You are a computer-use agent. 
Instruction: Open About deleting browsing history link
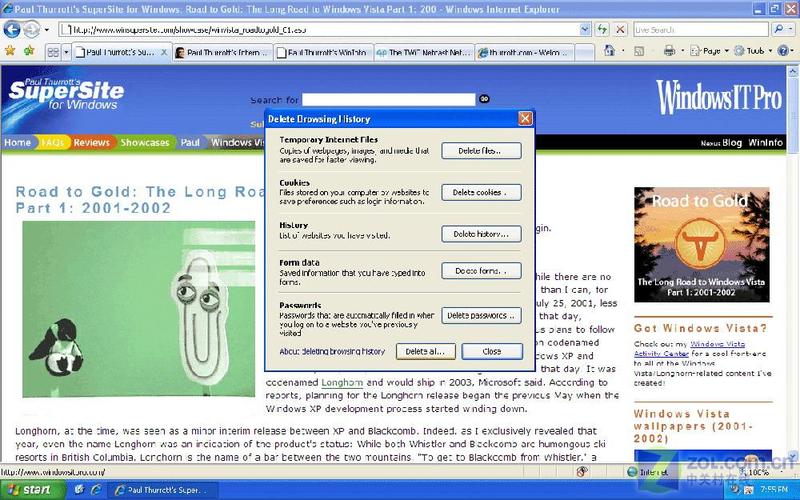click(332, 352)
